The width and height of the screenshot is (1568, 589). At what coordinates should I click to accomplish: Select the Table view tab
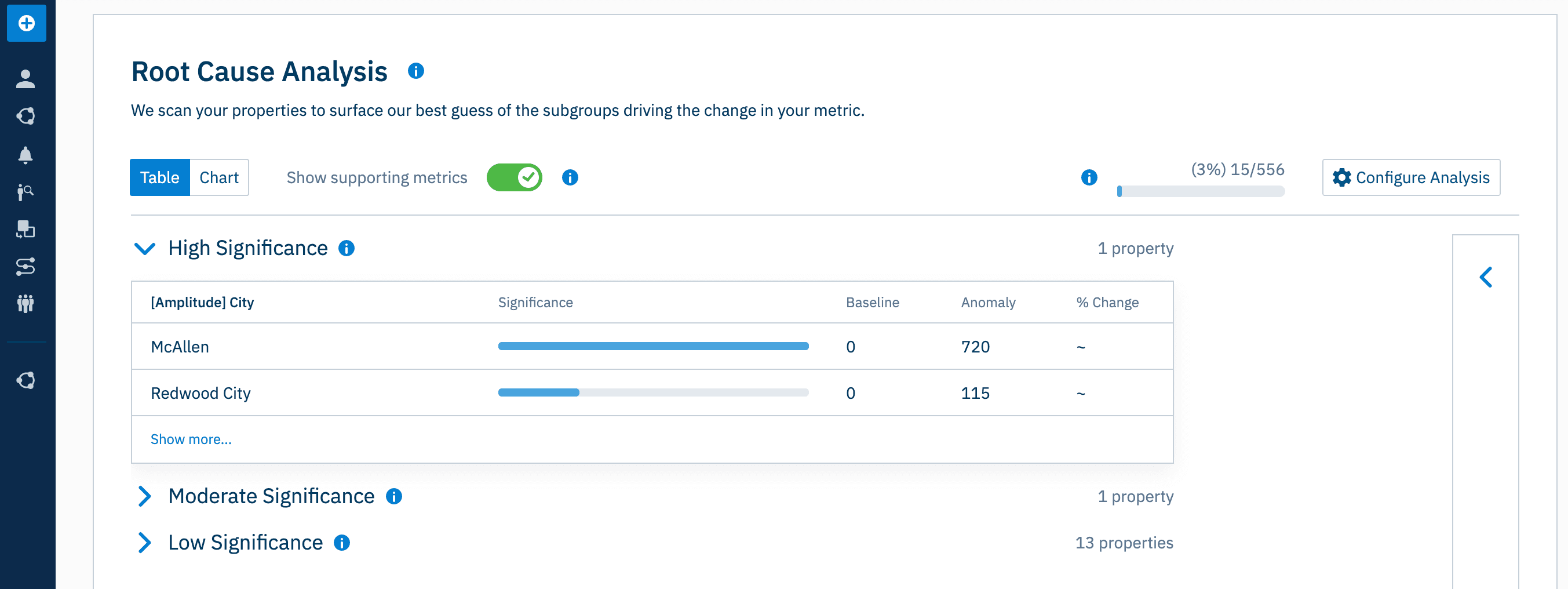(x=159, y=177)
